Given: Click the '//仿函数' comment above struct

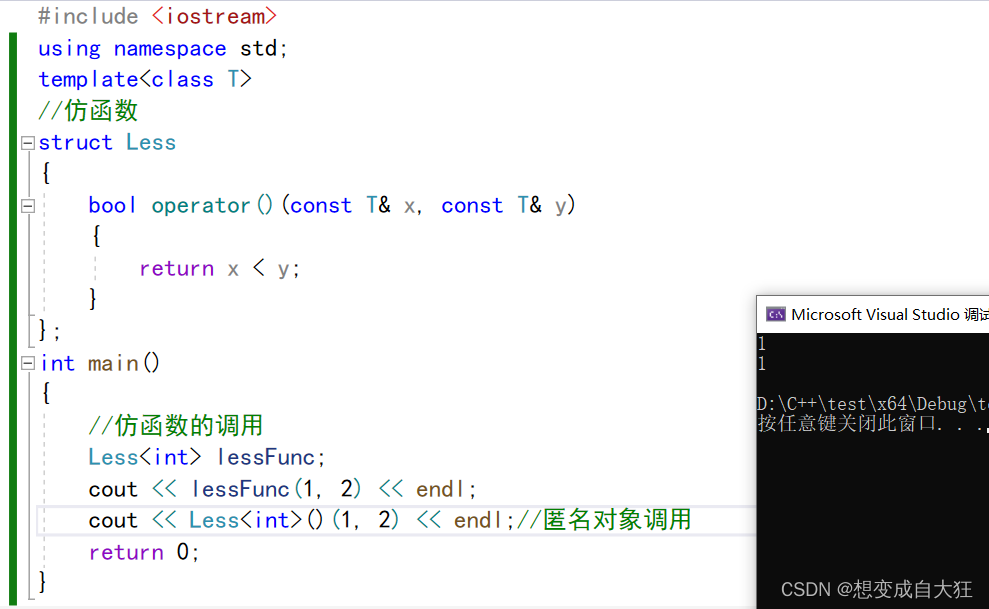Looking at the screenshot, I should [x=88, y=111].
